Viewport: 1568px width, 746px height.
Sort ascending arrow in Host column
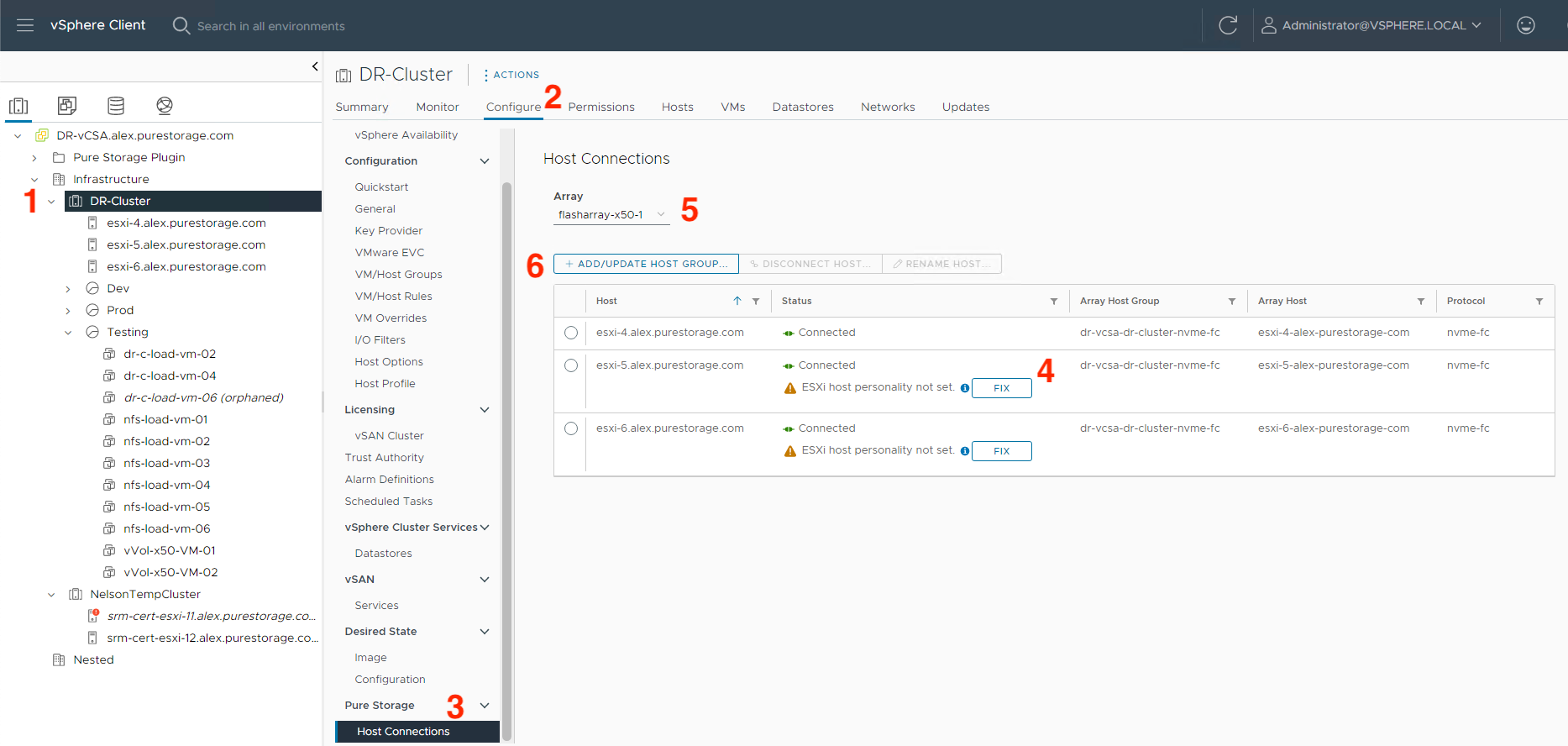(x=737, y=301)
